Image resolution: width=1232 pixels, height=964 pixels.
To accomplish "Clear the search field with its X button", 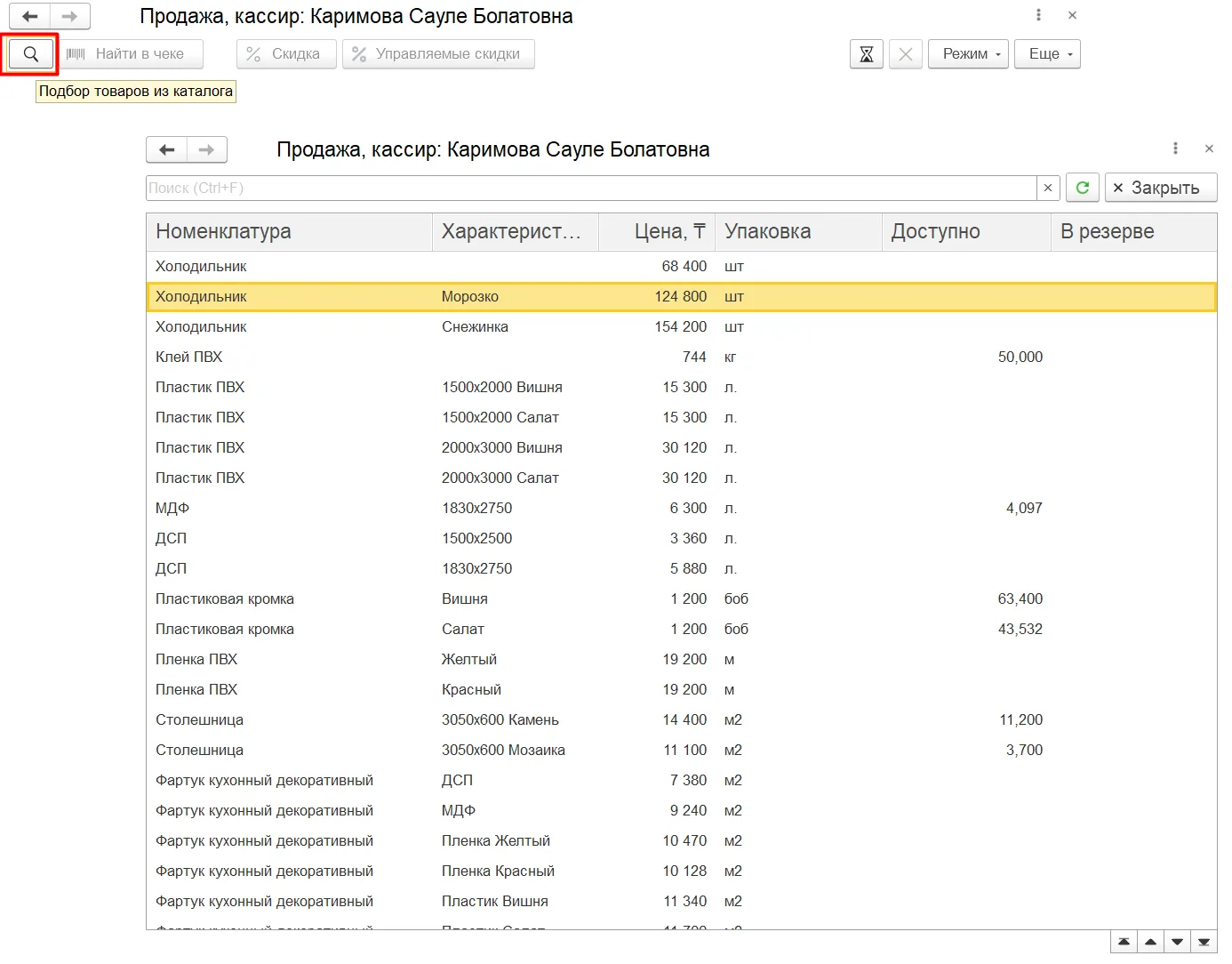I will tap(1048, 188).
